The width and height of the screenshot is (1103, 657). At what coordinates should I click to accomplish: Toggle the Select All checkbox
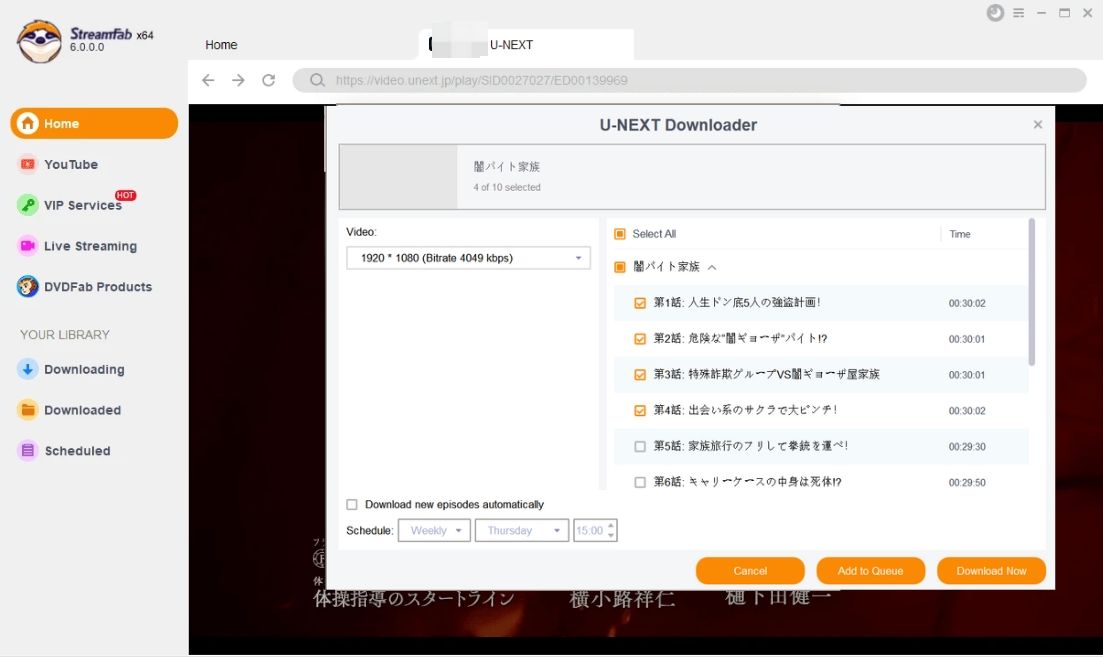pyautogui.click(x=620, y=234)
